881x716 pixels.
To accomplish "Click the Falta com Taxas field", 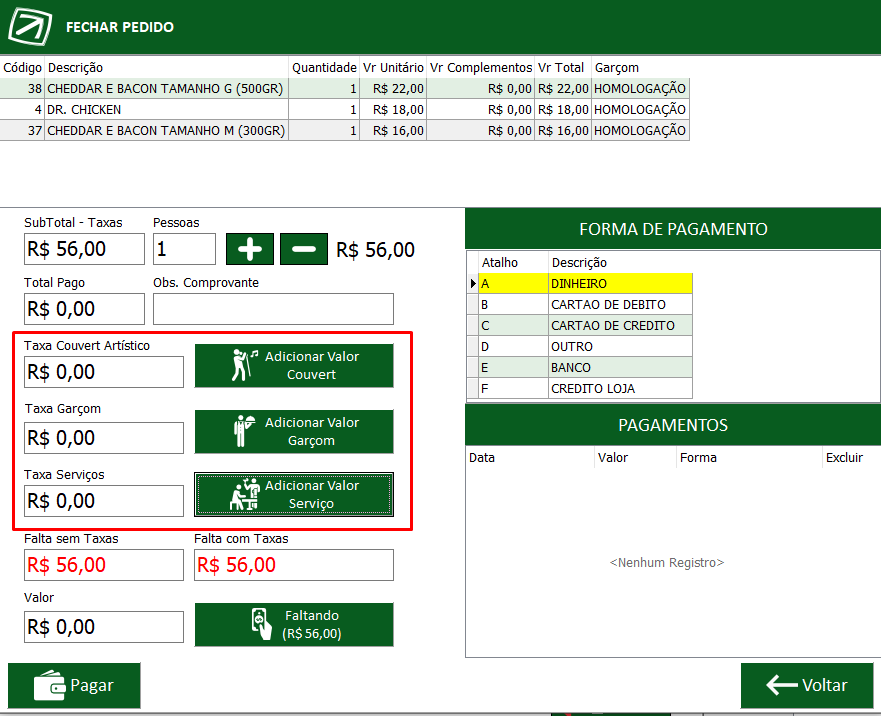I will point(294,565).
